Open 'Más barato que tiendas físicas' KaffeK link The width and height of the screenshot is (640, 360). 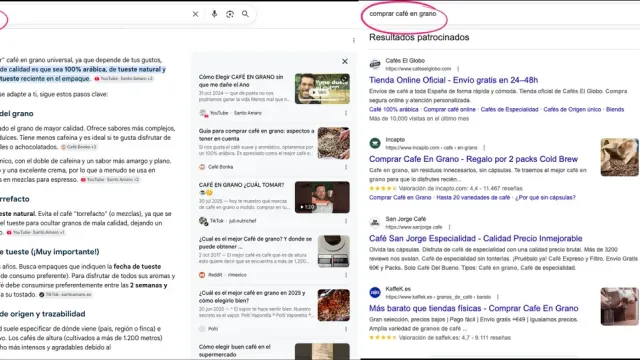tap(473, 308)
